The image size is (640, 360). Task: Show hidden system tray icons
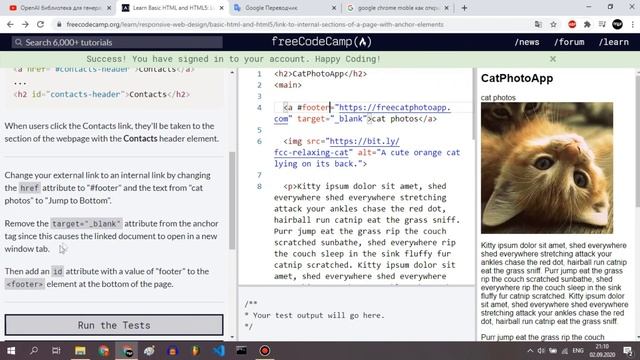point(530,351)
